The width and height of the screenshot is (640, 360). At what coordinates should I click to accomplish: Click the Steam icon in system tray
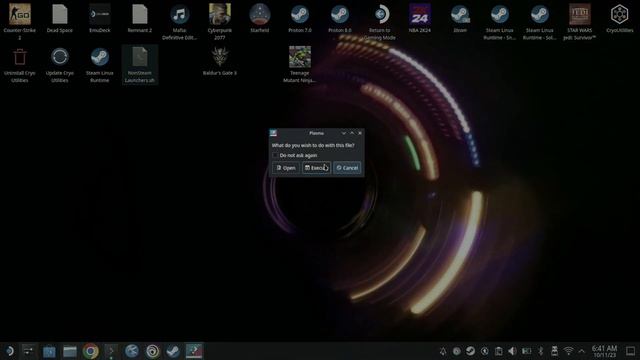point(470,351)
